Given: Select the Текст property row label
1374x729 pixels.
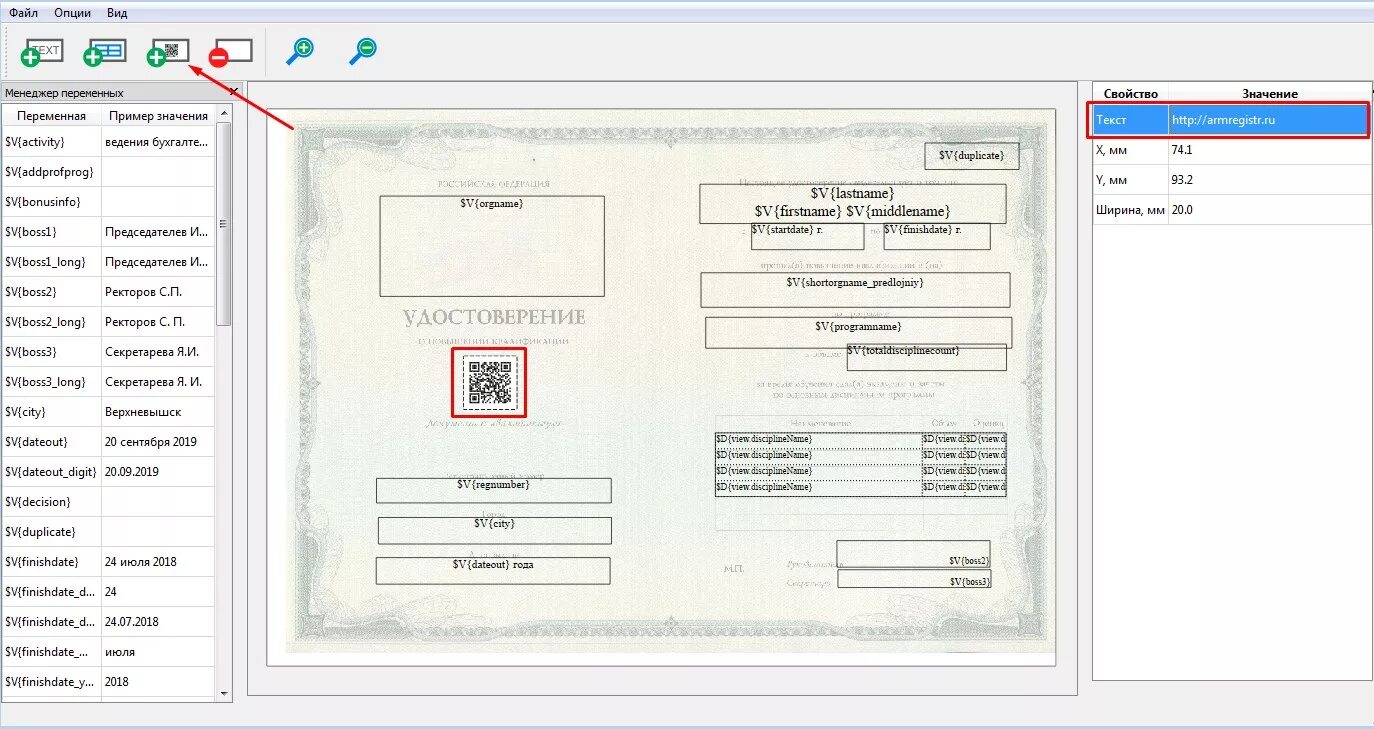Looking at the screenshot, I should pos(1131,120).
